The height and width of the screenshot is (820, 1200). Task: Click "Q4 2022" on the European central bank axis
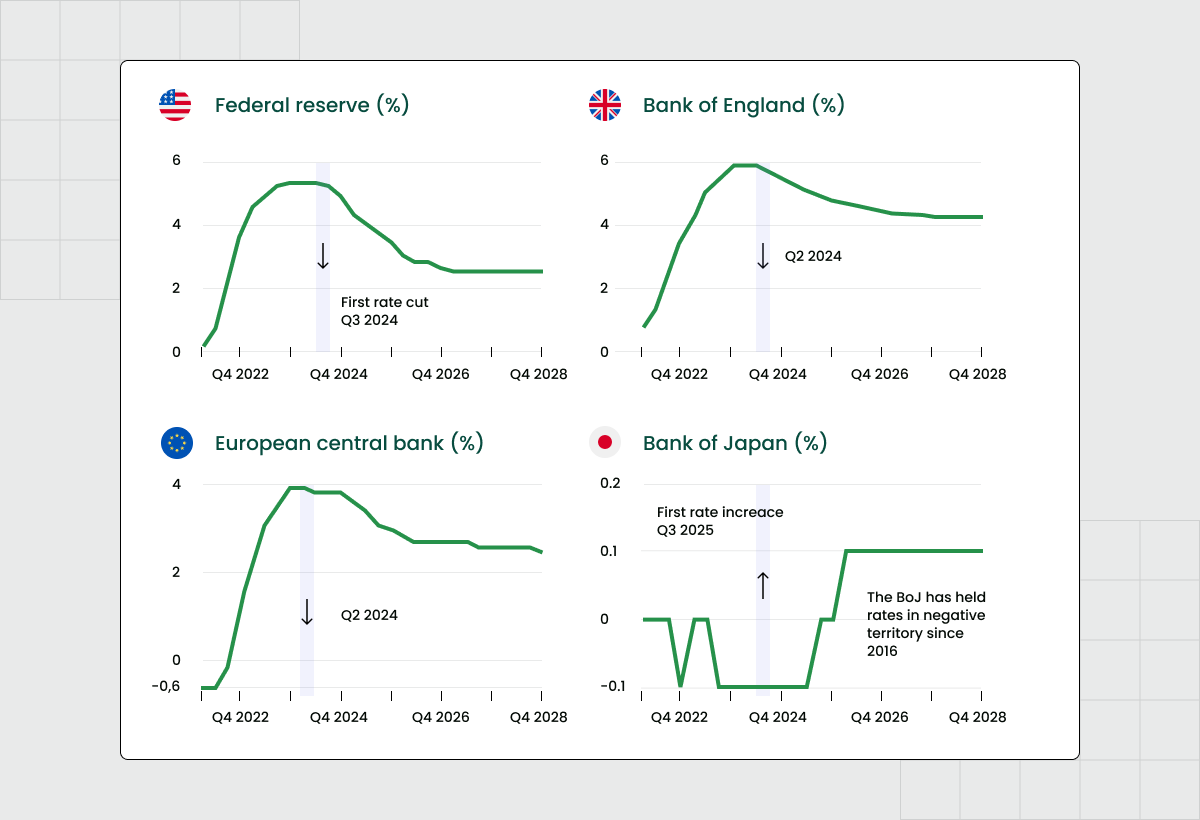pos(240,717)
